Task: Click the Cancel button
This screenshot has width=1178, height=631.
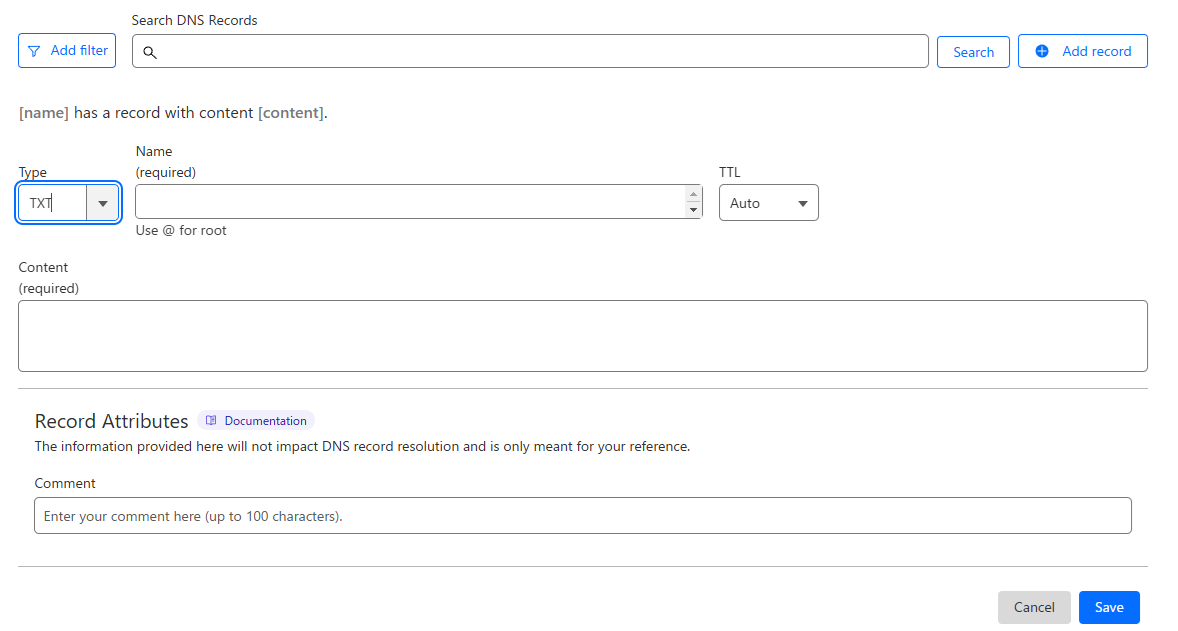Action: pos(1034,607)
